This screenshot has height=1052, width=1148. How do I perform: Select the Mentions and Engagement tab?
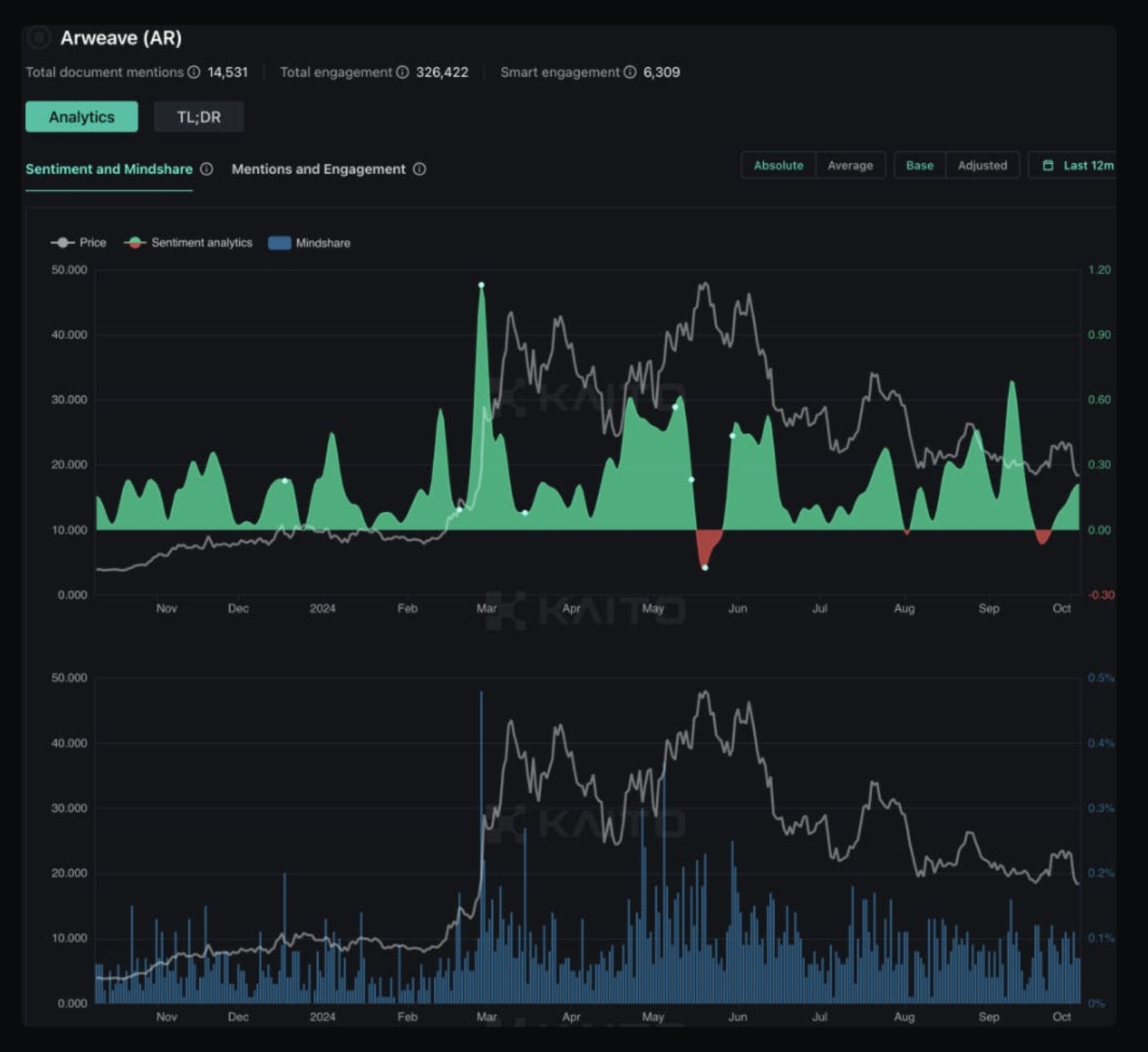[x=319, y=169]
